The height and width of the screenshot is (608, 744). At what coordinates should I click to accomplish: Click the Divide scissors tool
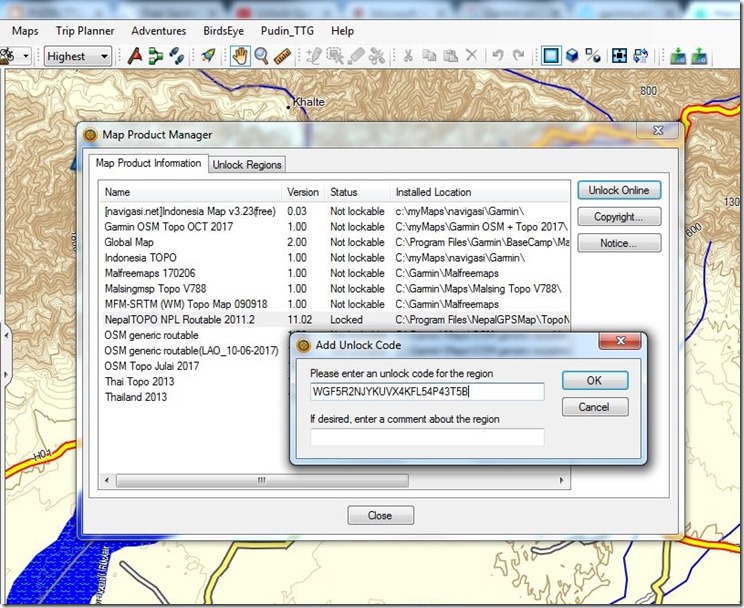click(x=377, y=56)
